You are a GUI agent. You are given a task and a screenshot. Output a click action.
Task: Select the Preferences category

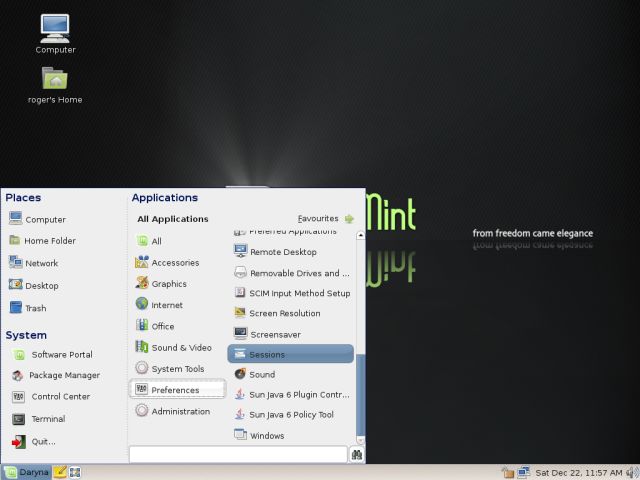coord(177,389)
